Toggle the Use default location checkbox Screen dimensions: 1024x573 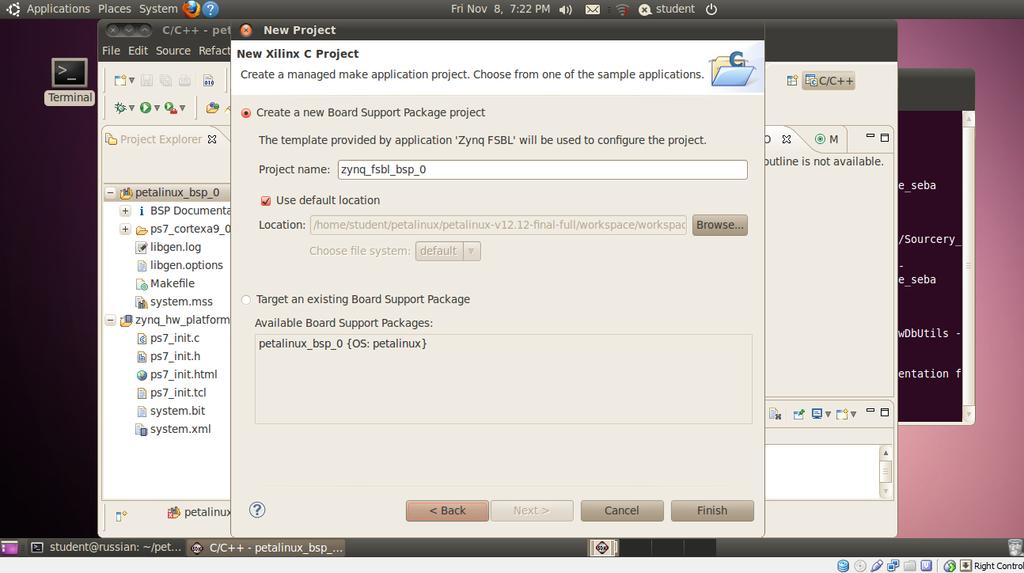point(265,201)
